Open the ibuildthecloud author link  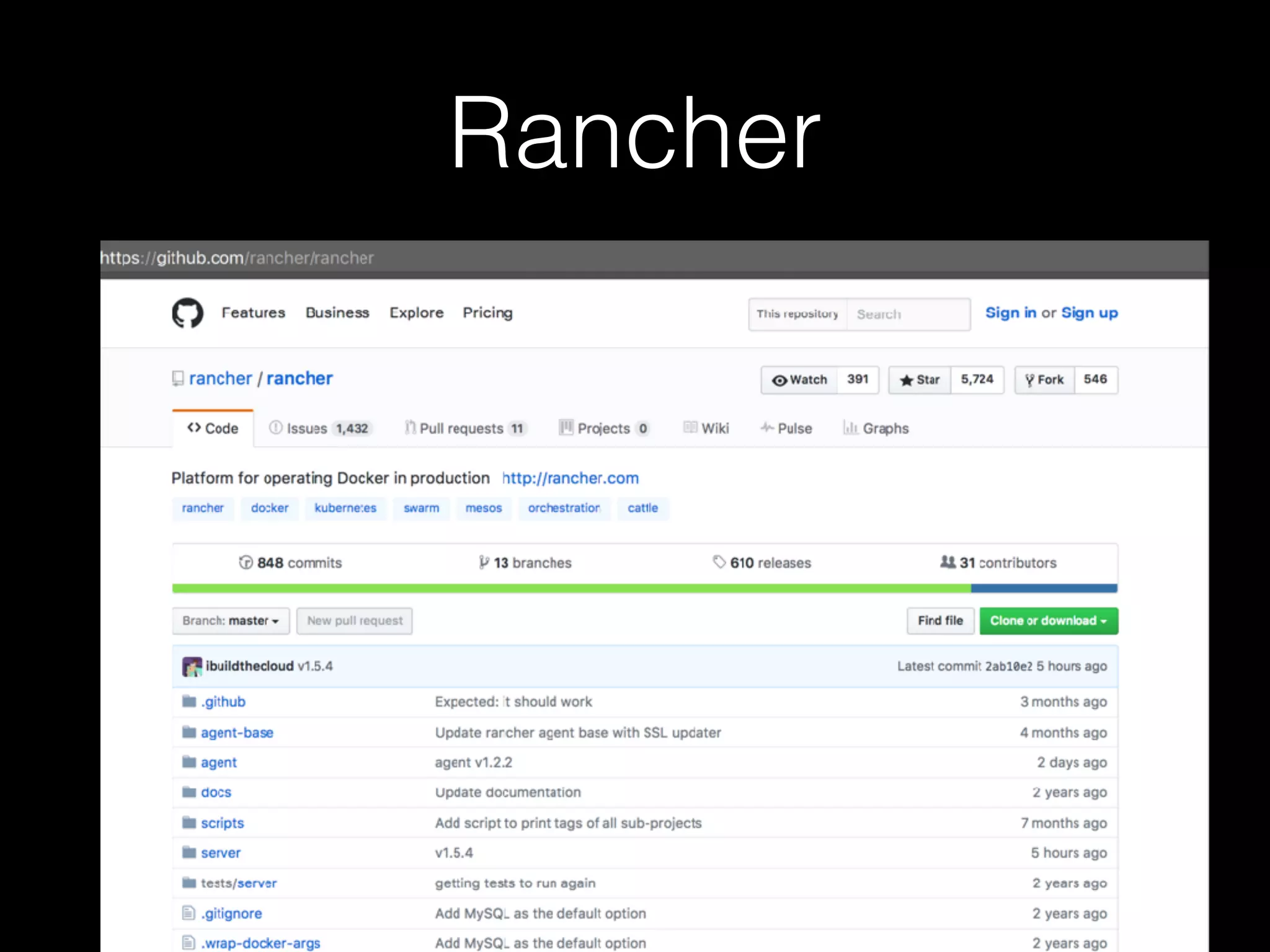pyautogui.click(x=250, y=666)
